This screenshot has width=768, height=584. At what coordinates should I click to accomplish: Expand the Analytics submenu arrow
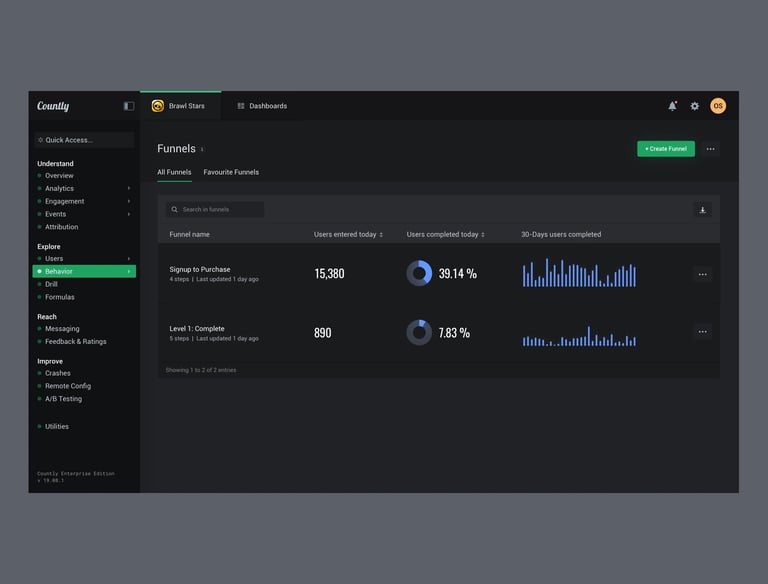tap(129, 188)
